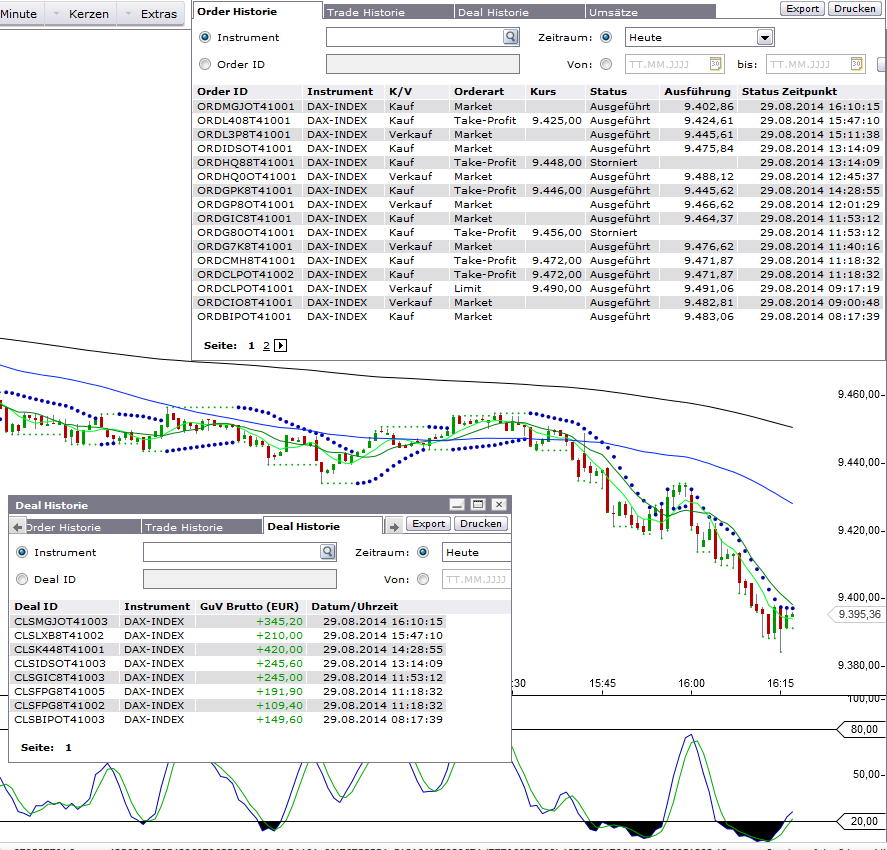
Task: Select Zeitraum radio in Order Historie
Action: [606, 37]
